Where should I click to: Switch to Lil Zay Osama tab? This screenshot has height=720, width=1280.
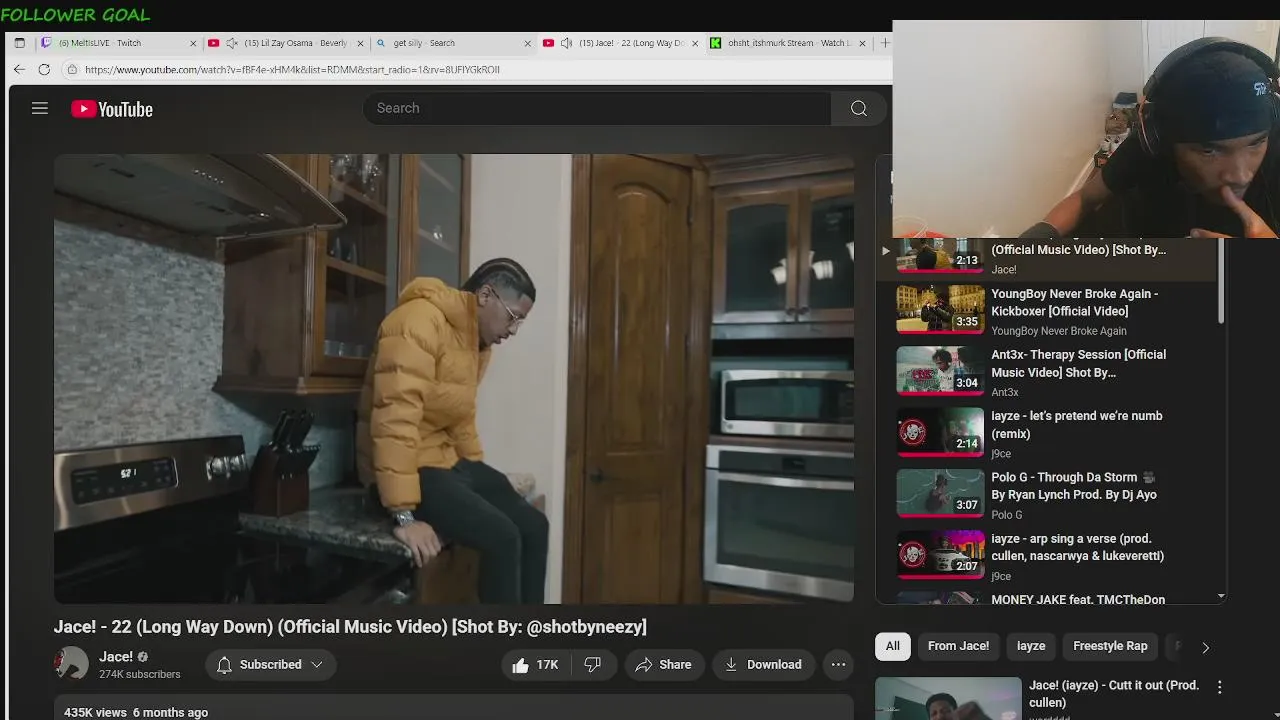pyautogui.click(x=285, y=43)
